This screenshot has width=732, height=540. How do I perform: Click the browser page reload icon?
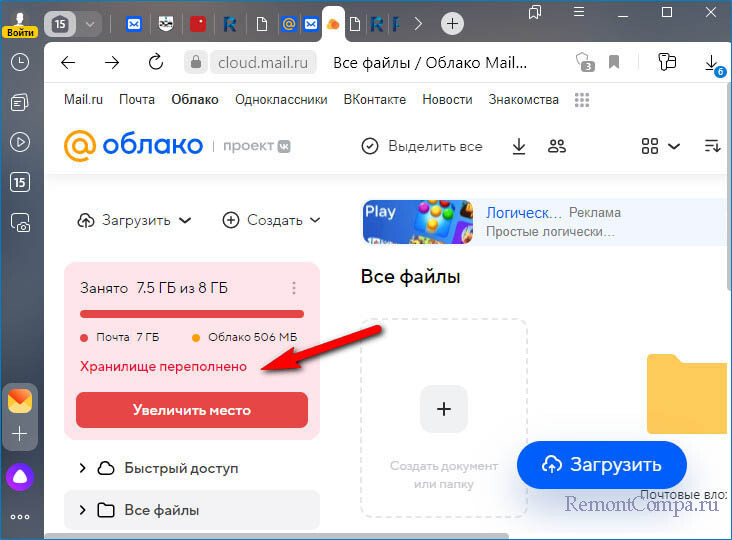click(x=155, y=62)
